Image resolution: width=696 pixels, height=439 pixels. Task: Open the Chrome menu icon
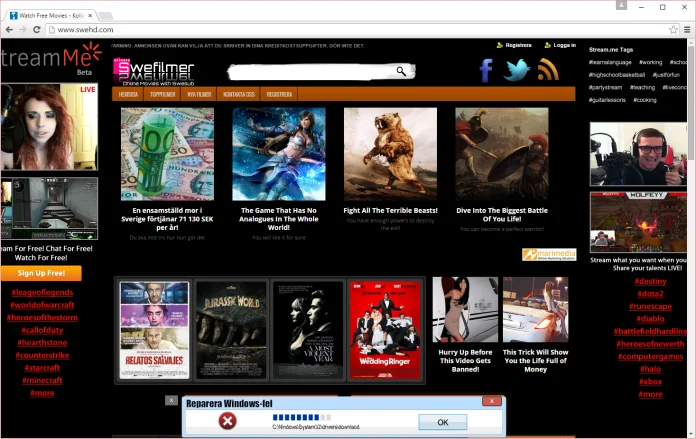[687, 29]
